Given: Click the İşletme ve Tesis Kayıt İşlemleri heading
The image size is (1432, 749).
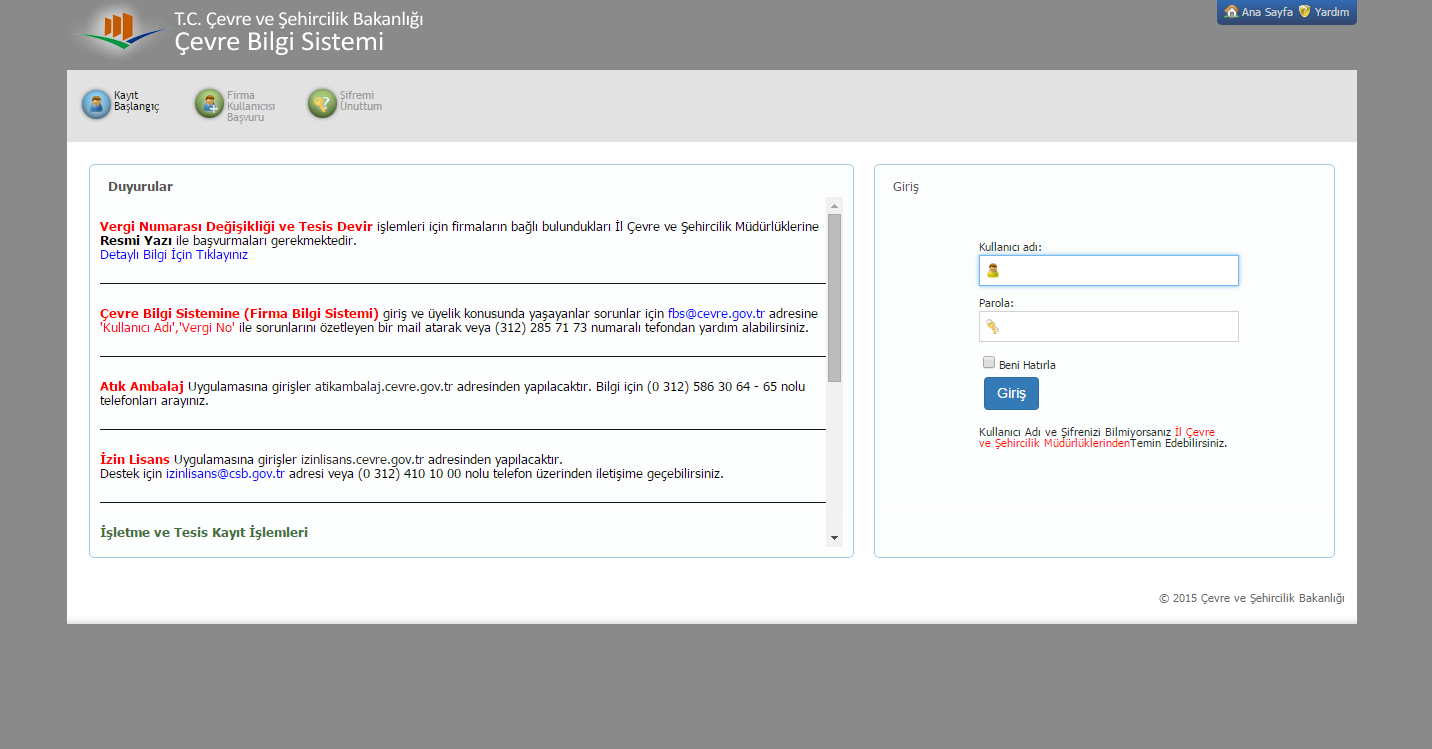Looking at the screenshot, I should (204, 532).
